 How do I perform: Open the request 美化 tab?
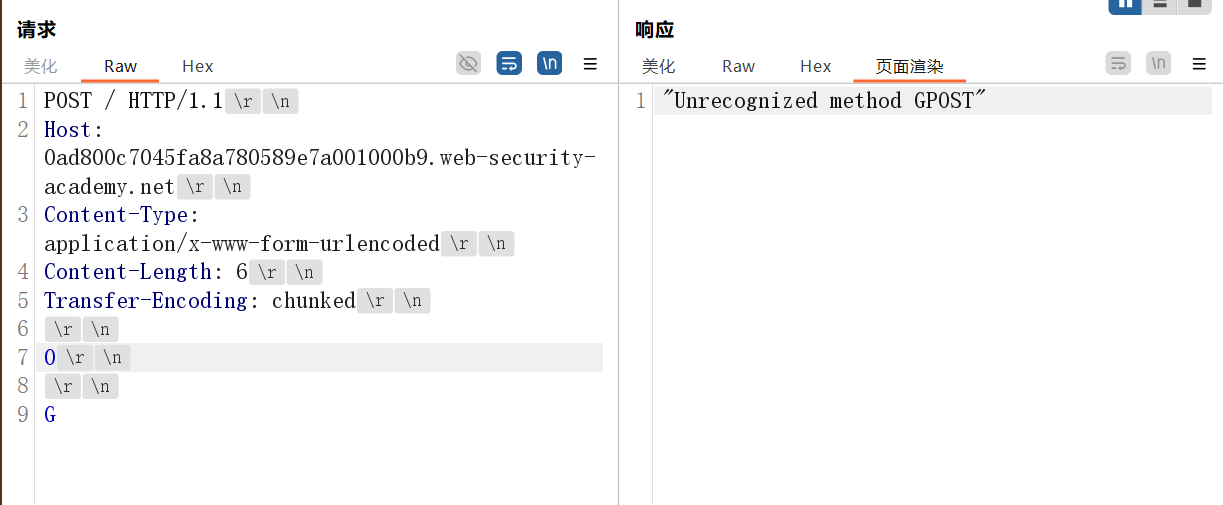[41, 66]
